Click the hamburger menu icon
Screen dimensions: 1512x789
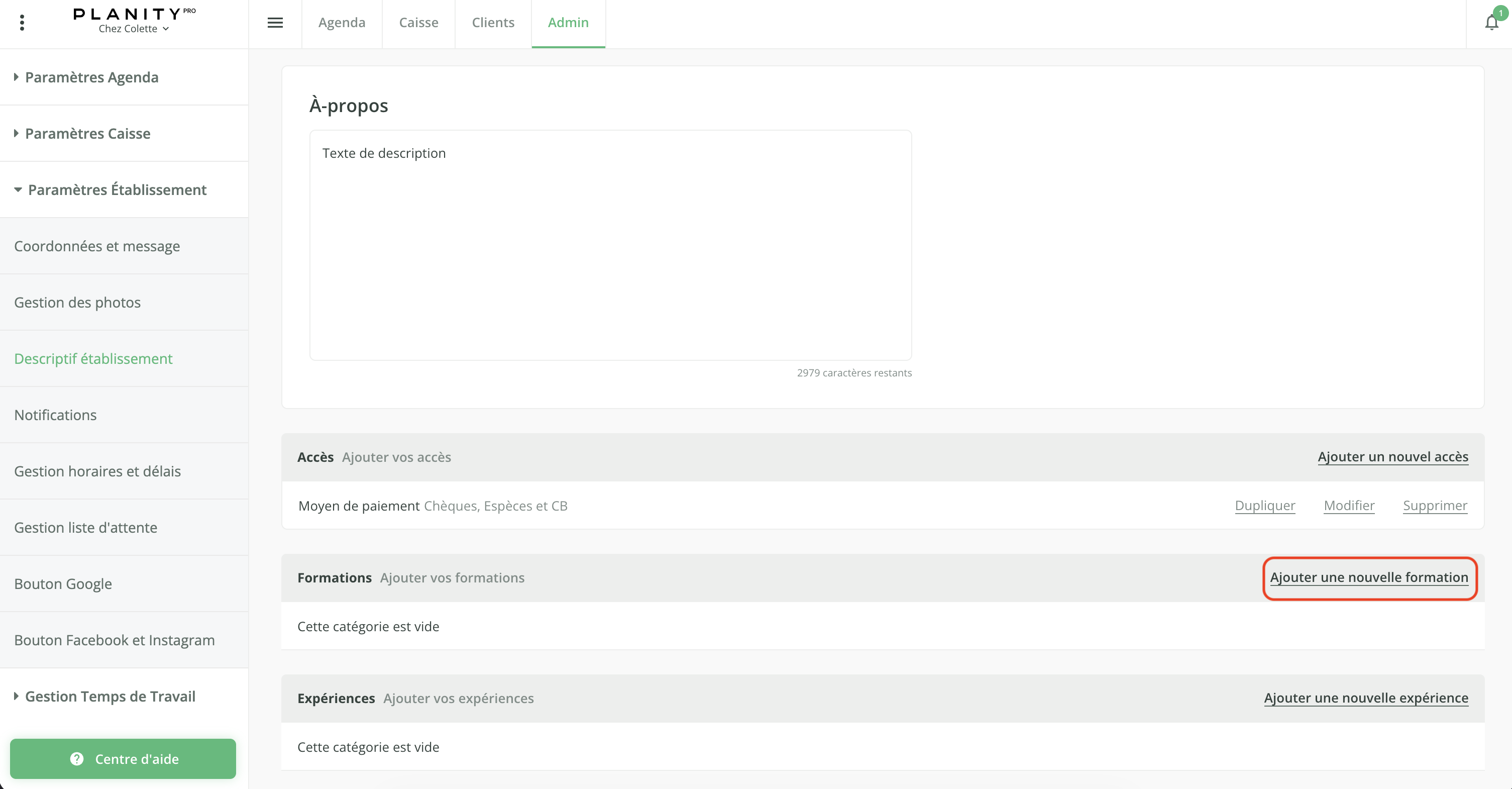pos(275,23)
